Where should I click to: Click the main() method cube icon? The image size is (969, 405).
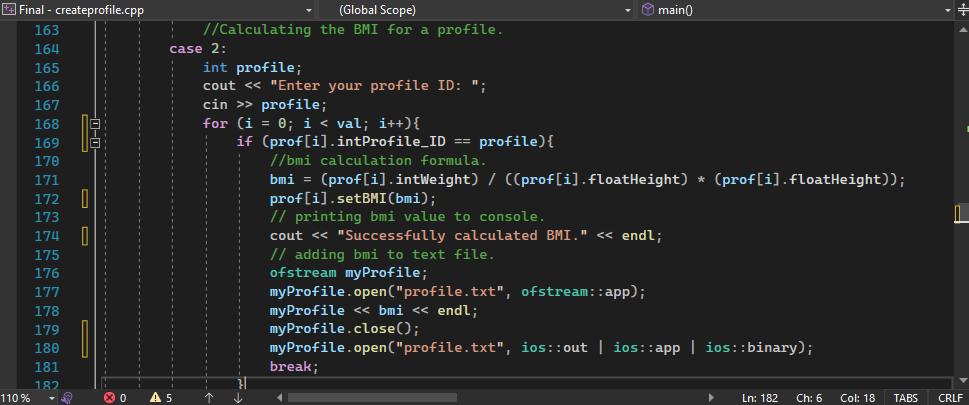tap(648, 10)
